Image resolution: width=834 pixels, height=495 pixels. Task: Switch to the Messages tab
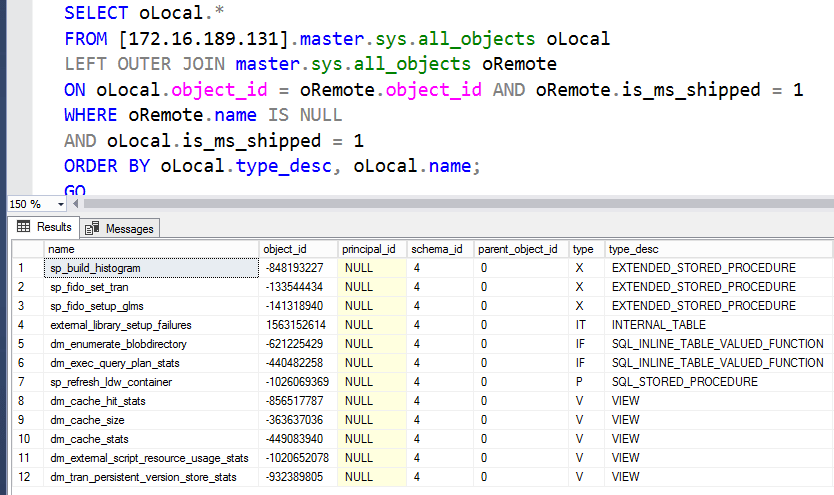point(120,229)
